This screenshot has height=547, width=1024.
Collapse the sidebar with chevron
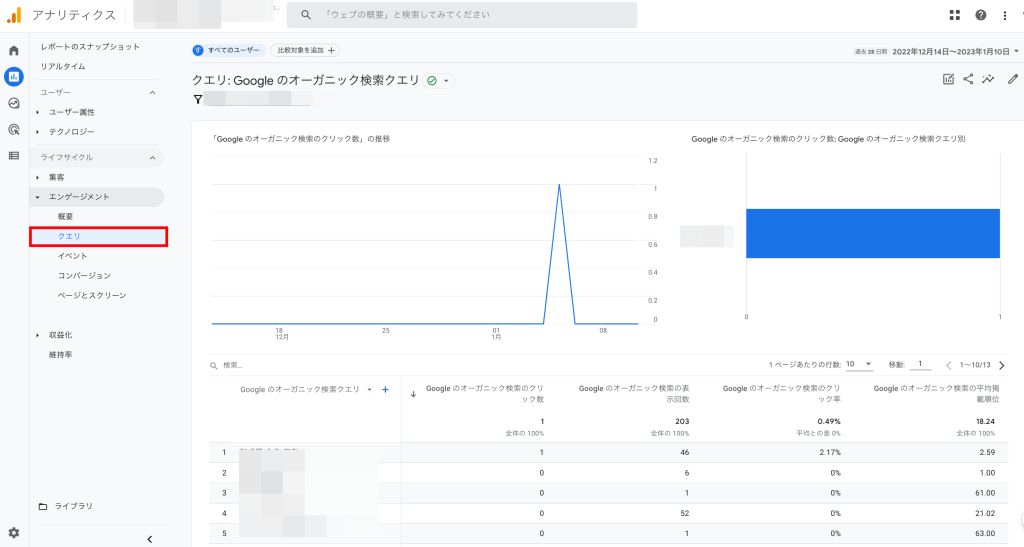(x=150, y=539)
